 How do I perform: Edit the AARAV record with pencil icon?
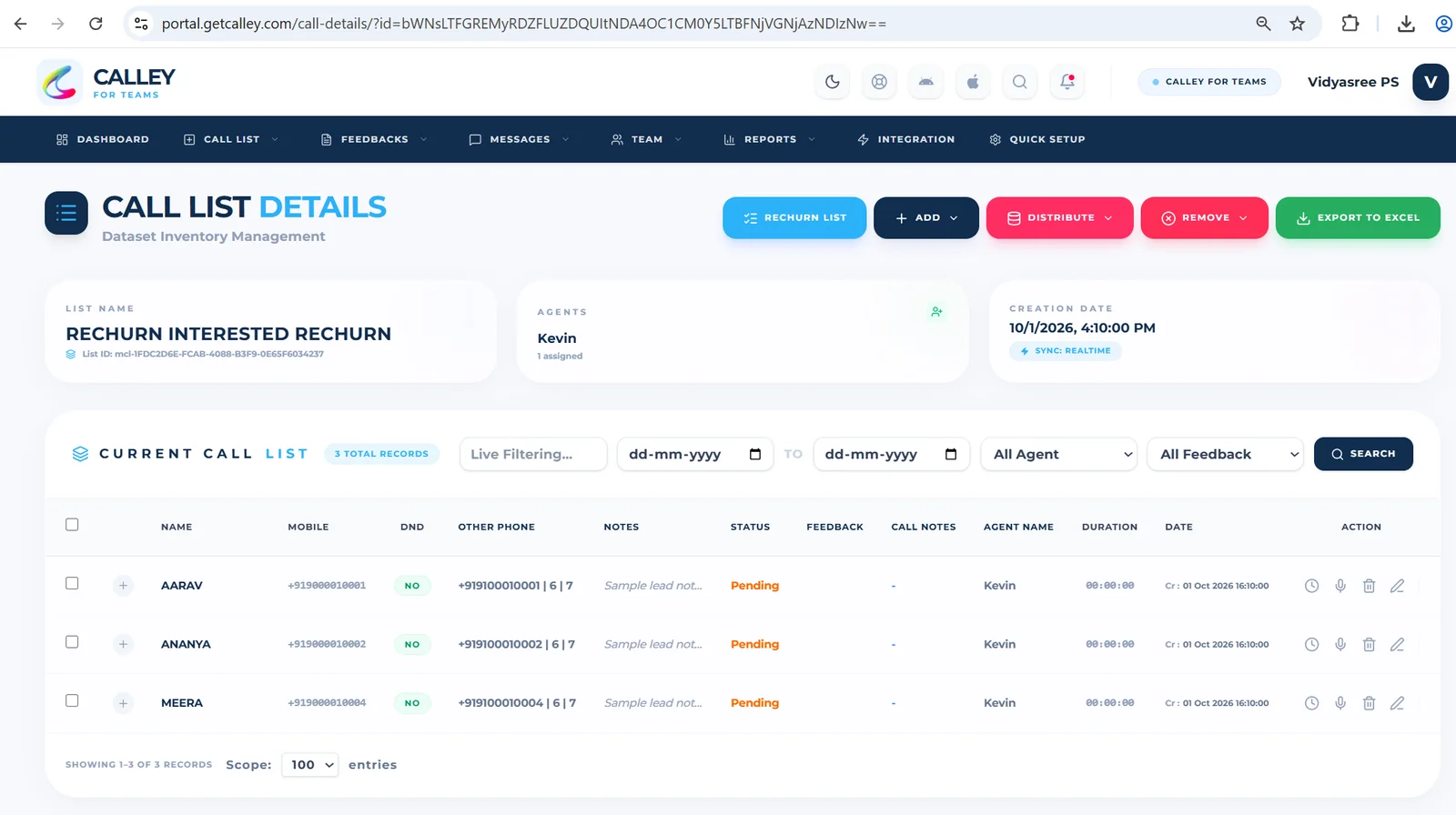1397,586
